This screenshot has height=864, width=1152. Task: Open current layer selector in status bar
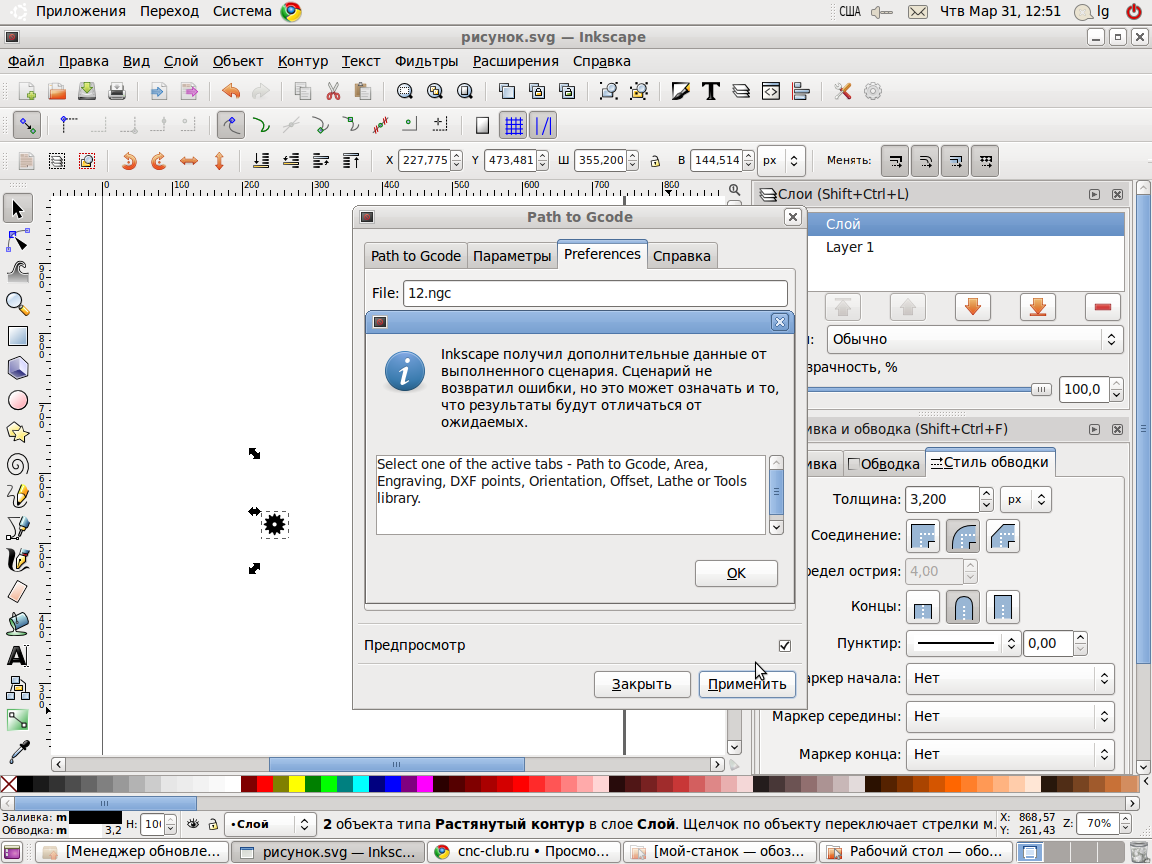click(x=270, y=824)
